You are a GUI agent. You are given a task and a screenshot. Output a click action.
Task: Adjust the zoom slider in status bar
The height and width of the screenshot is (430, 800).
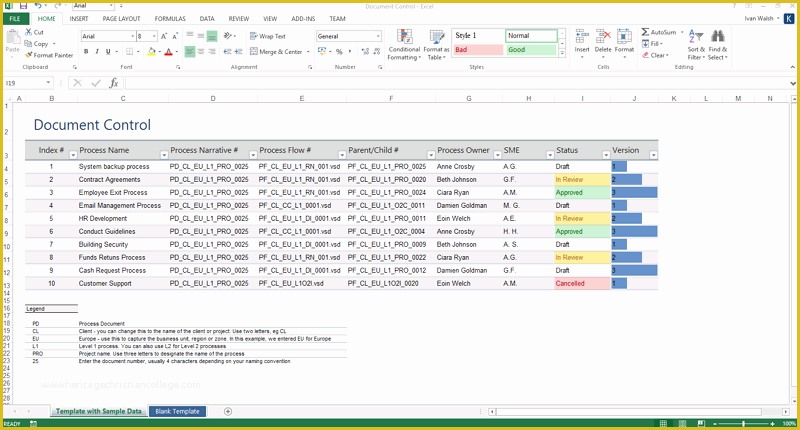point(743,424)
